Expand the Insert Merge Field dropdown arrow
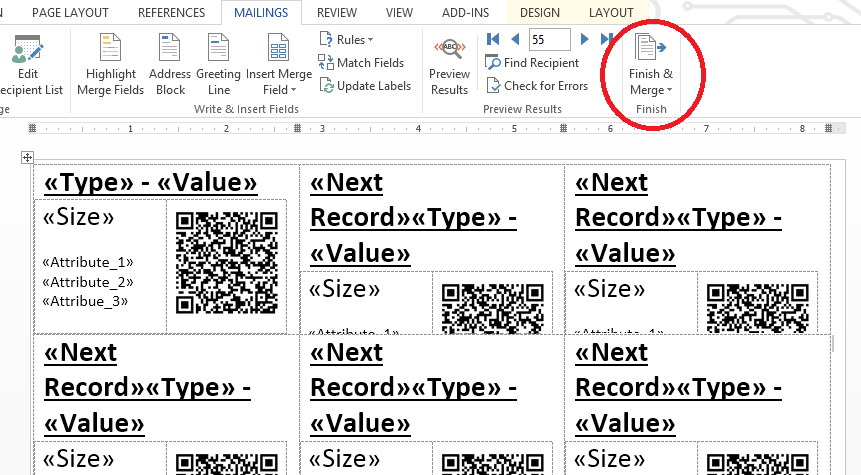The height and width of the screenshot is (475, 861). pos(293,90)
